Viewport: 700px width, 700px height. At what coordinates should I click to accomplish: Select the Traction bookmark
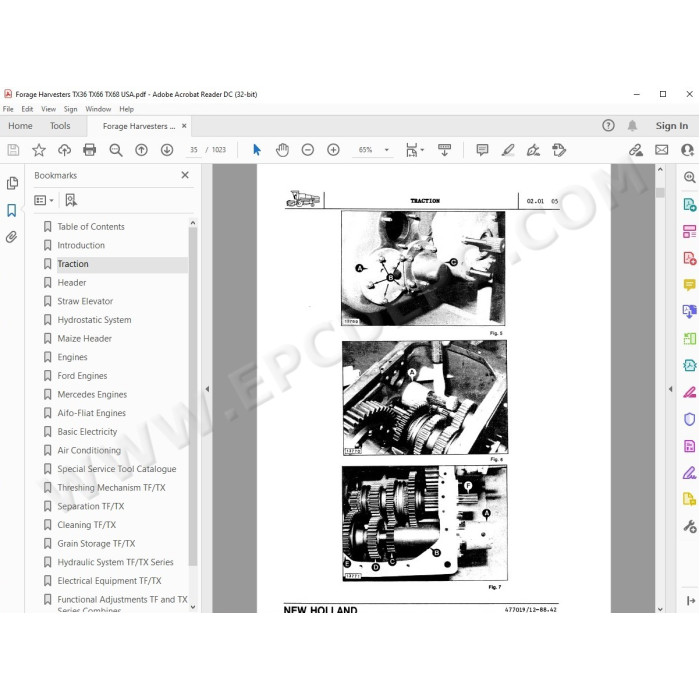click(x=73, y=264)
